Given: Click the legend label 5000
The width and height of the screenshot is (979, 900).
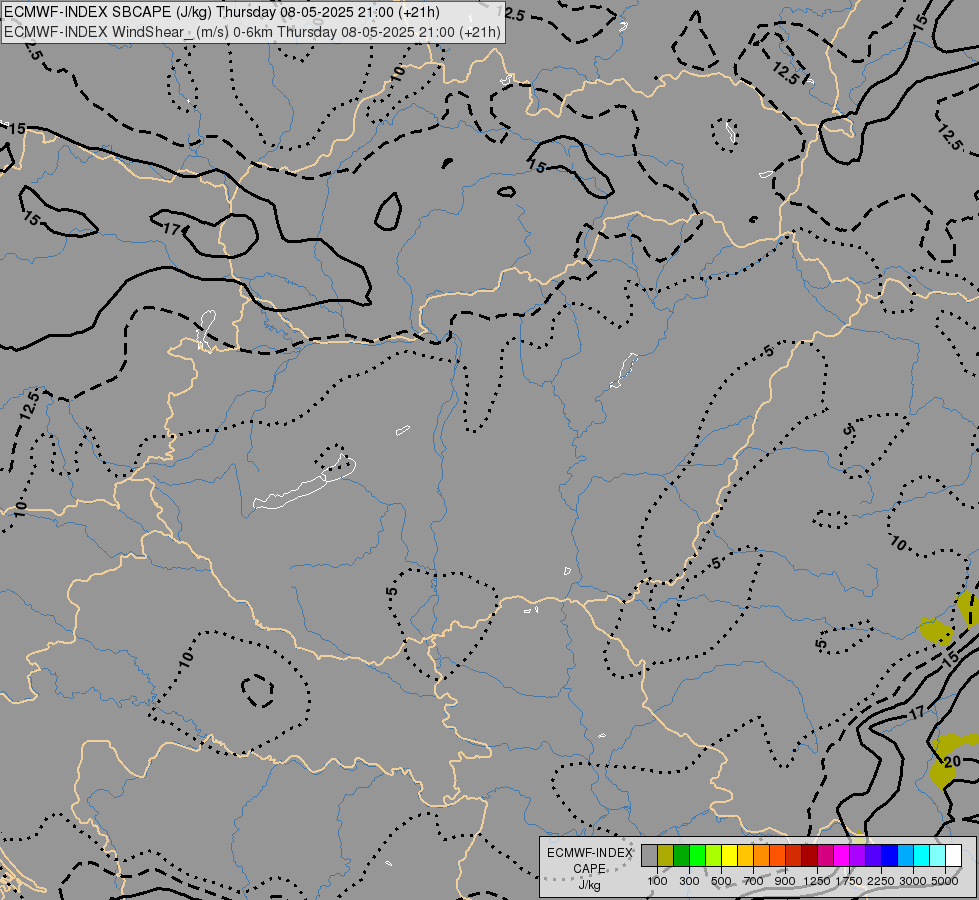Looking at the screenshot, I should [945, 881].
